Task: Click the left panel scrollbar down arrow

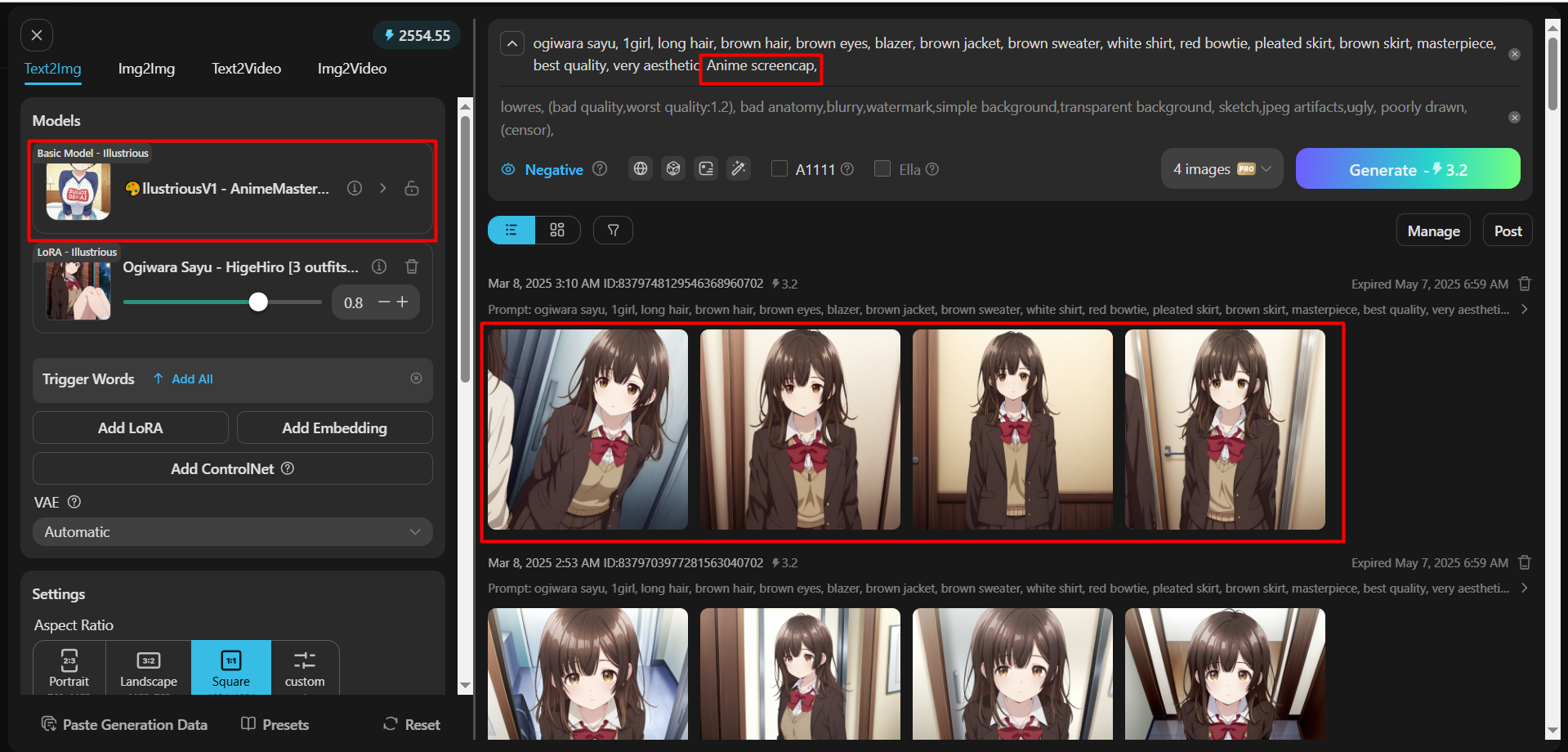Action: [465, 686]
